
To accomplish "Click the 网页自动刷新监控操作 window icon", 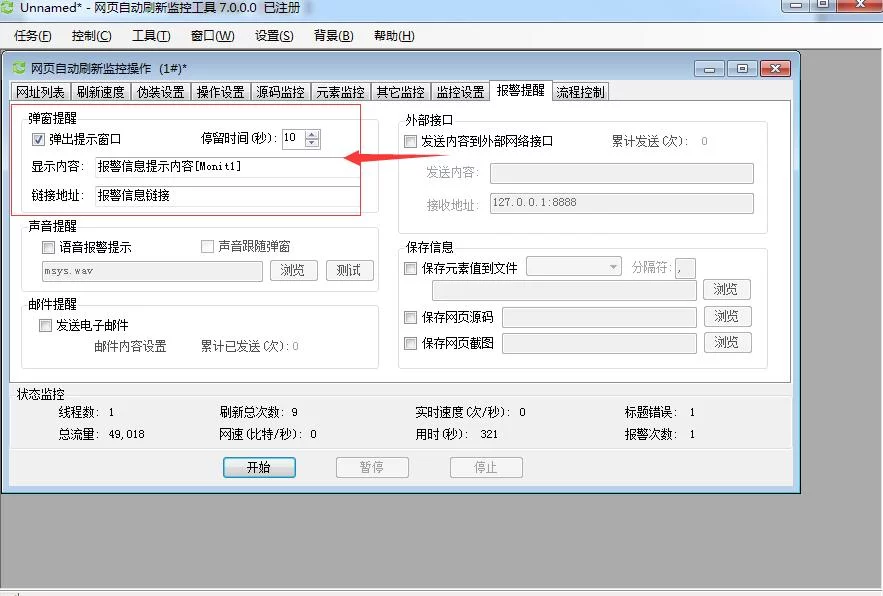I will pyautogui.click(x=20, y=68).
